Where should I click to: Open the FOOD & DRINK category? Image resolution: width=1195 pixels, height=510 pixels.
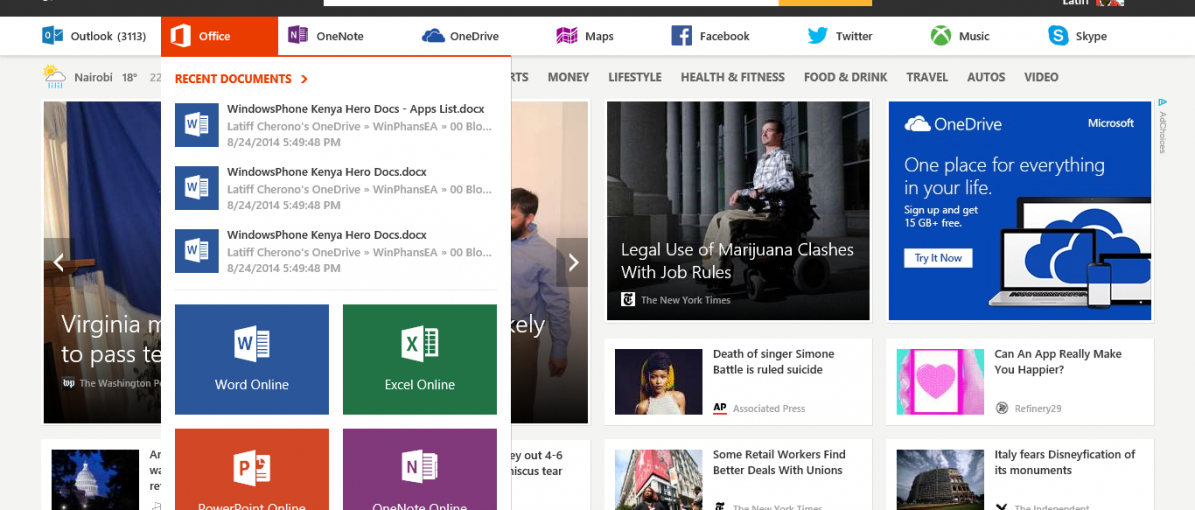[x=845, y=77]
